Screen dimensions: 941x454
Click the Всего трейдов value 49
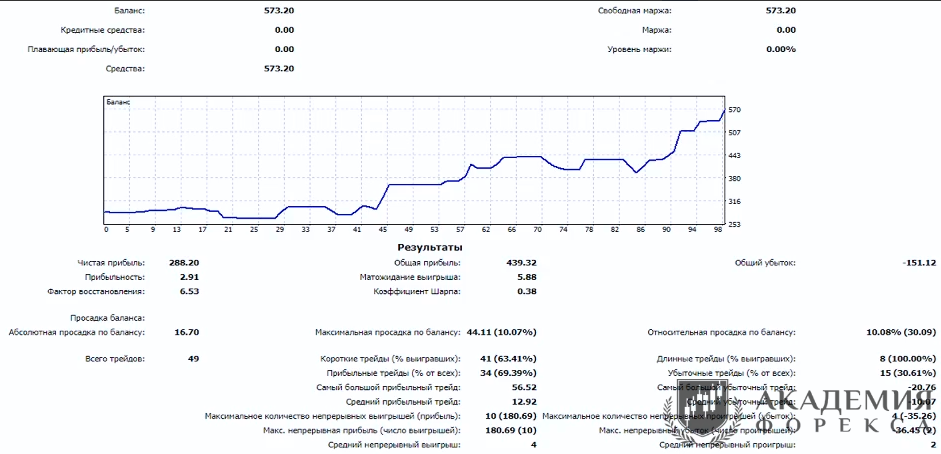click(x=194, y=358)
